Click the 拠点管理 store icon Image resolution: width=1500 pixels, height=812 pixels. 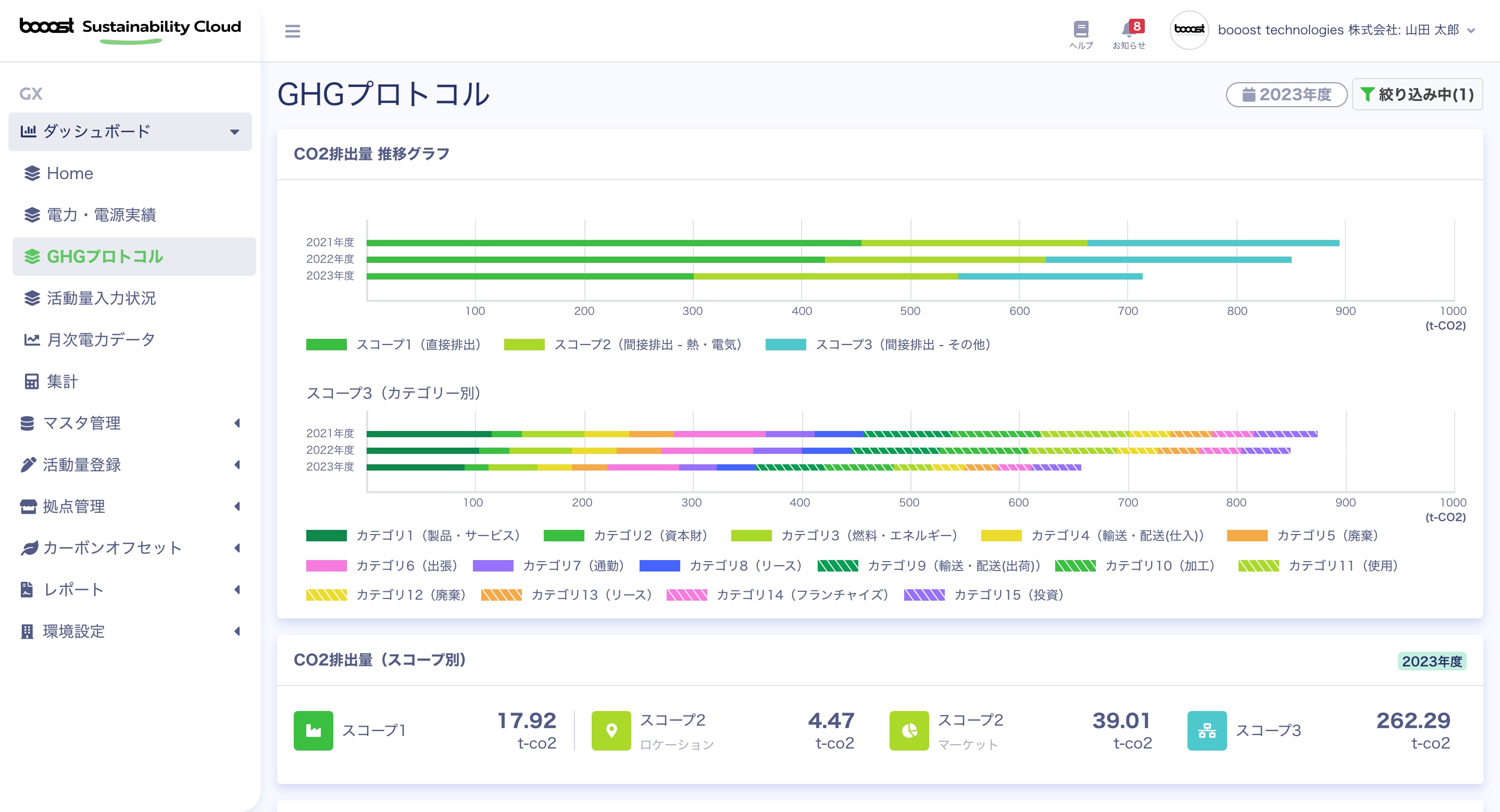[28, 506]
